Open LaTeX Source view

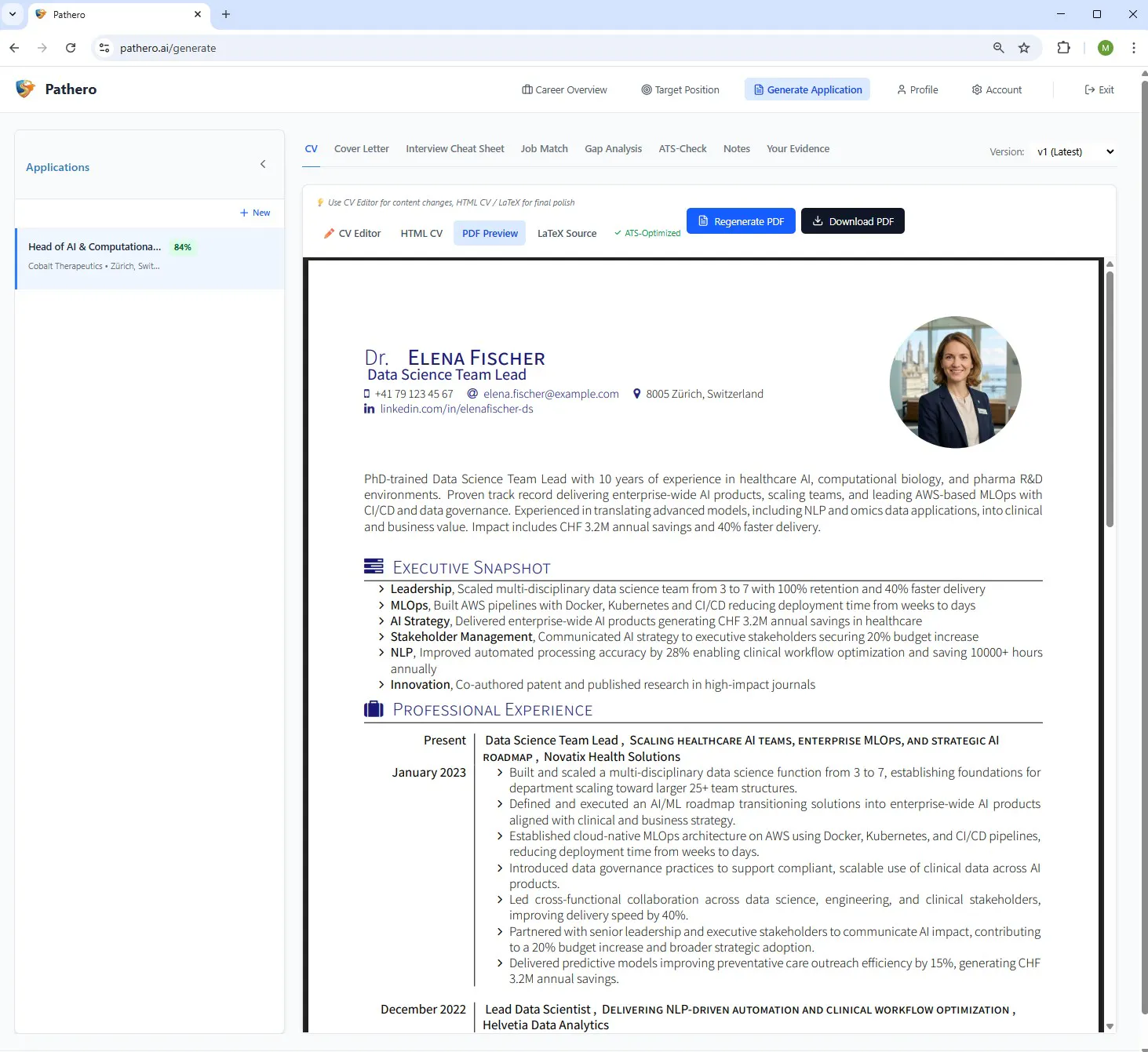pyautogui.click(x=567, y=234)
